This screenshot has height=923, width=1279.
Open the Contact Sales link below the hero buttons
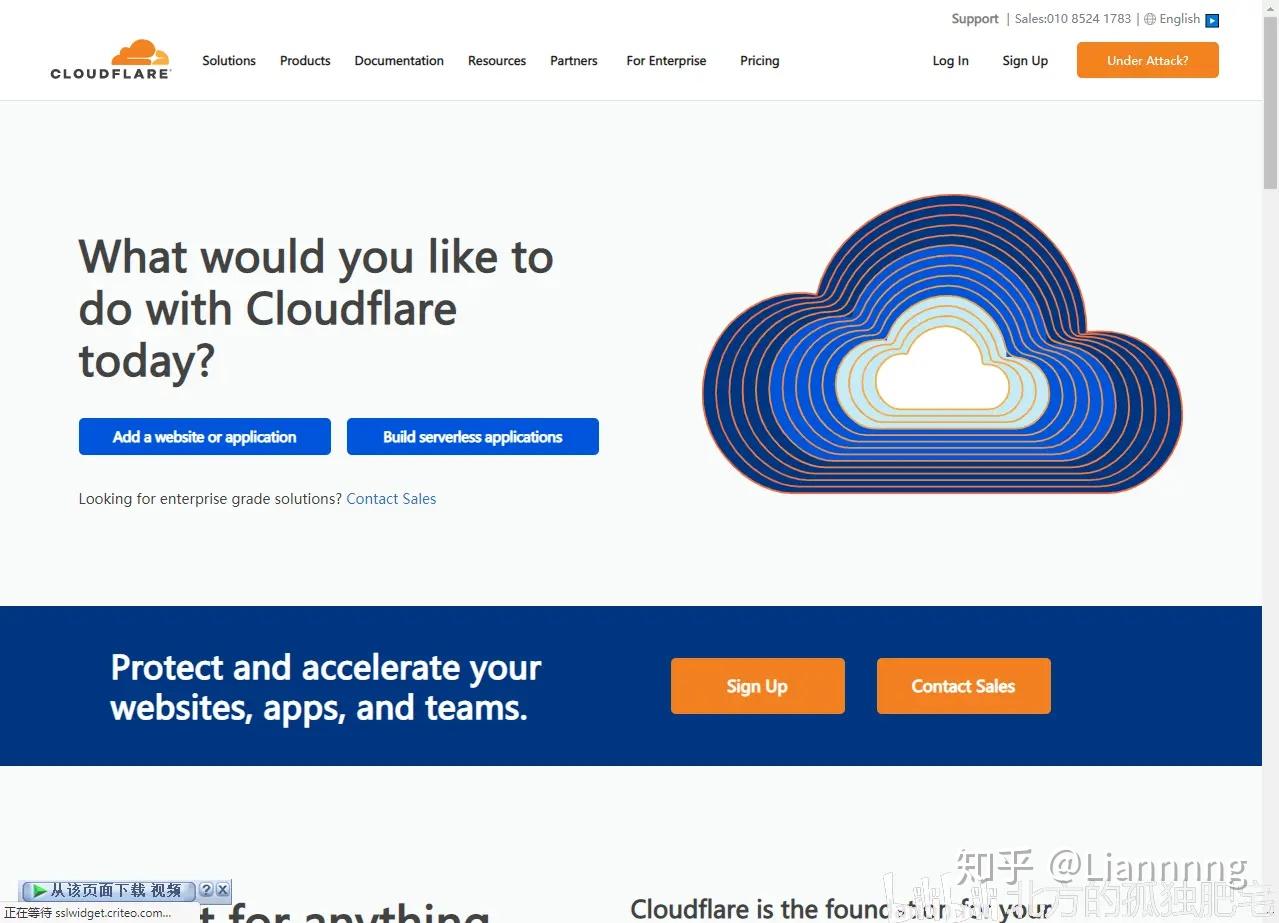[x=391, y=498]
